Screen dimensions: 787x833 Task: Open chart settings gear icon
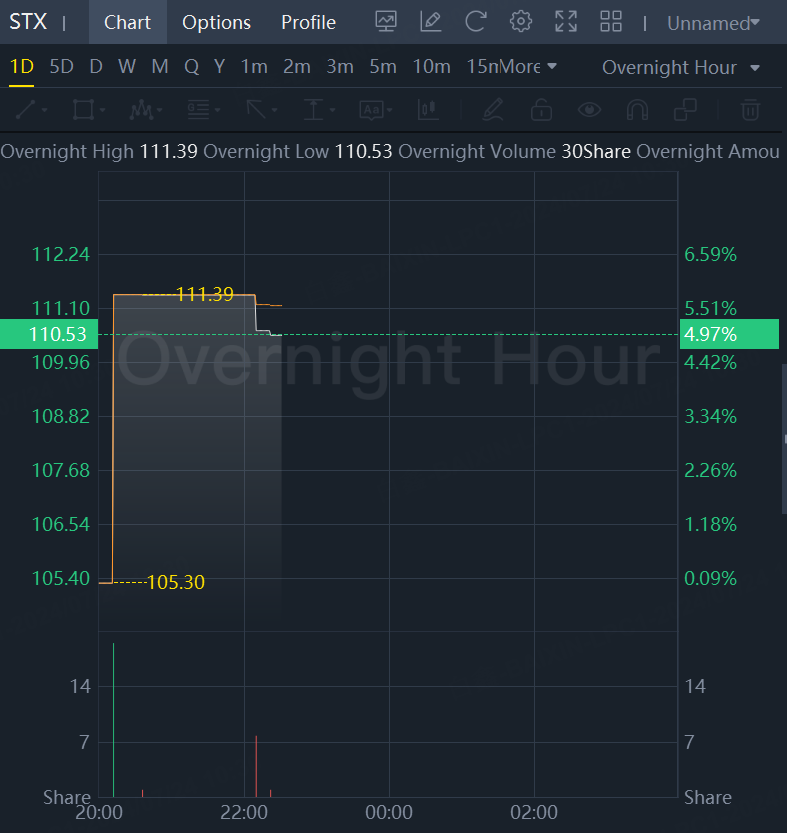(x=521, y=22)
